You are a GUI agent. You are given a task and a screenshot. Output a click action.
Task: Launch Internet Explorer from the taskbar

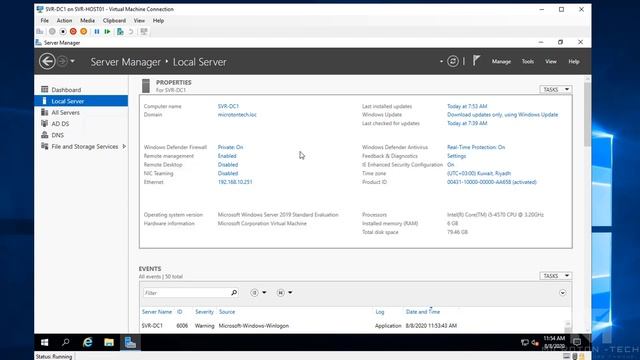click(87, 342)
